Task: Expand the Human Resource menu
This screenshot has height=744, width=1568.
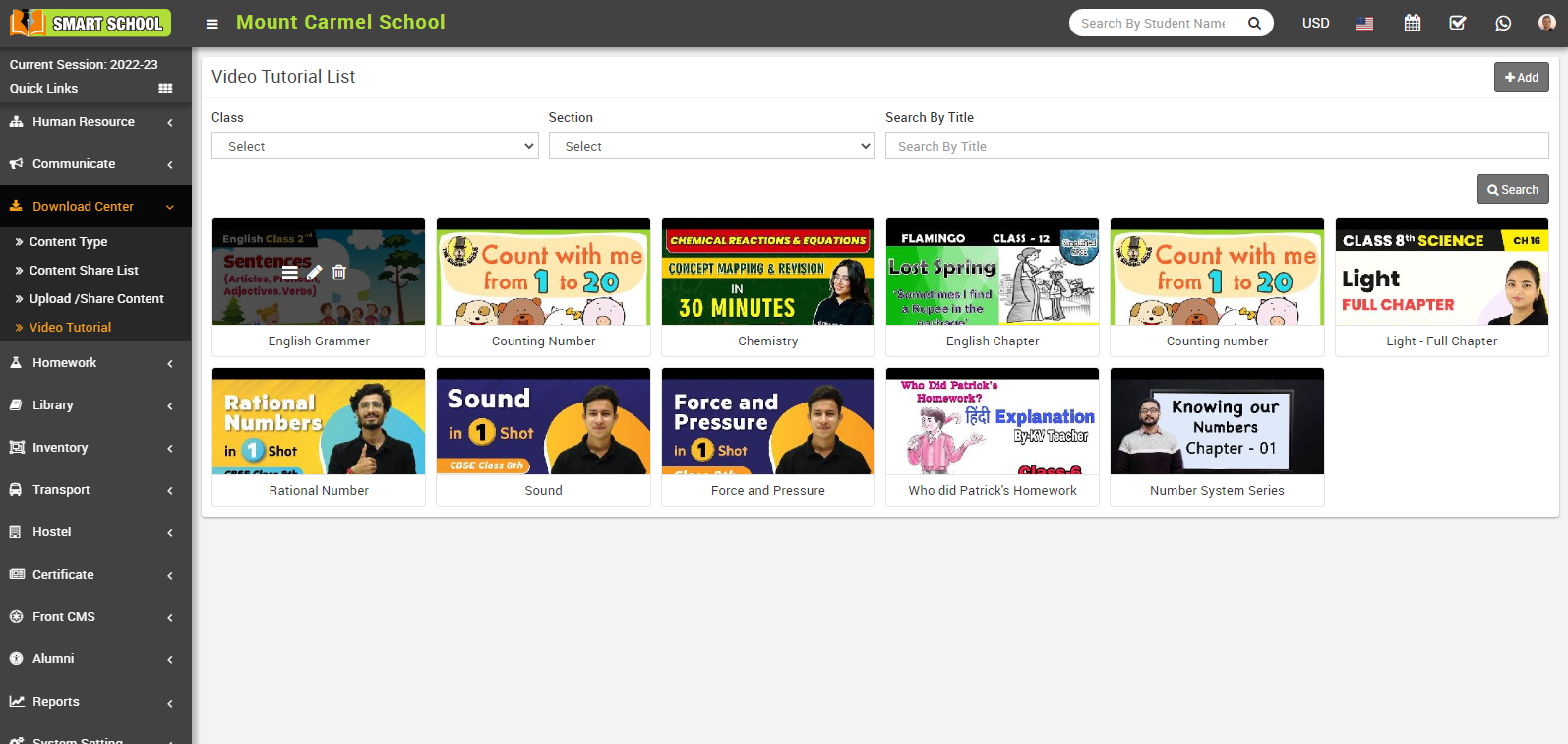Action: pyautogui.click(x=95, y=122)
